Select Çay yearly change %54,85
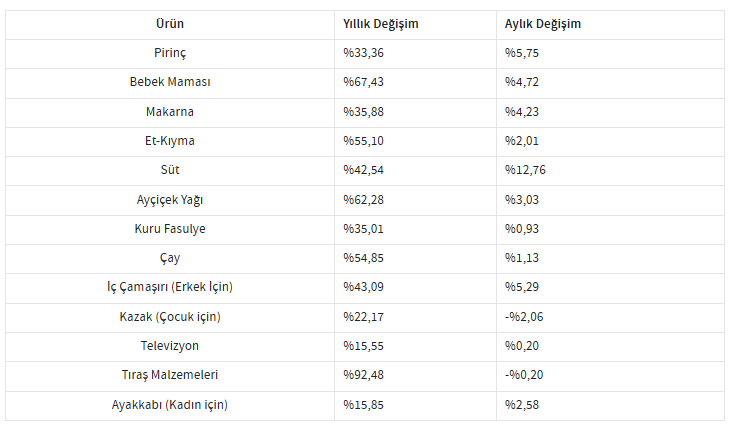This screenshot has width=732, height=424. point(363,258)
